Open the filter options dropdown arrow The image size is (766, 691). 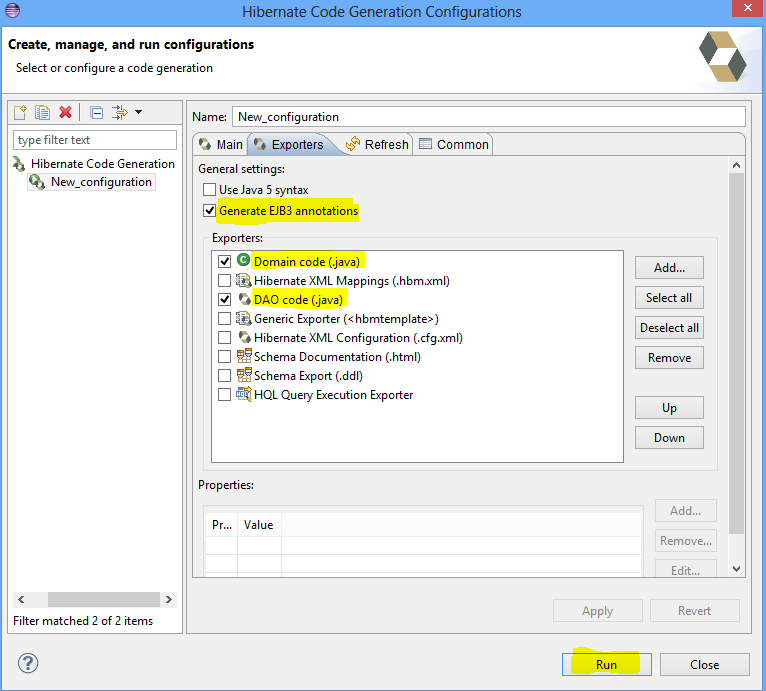pos(139,112)
